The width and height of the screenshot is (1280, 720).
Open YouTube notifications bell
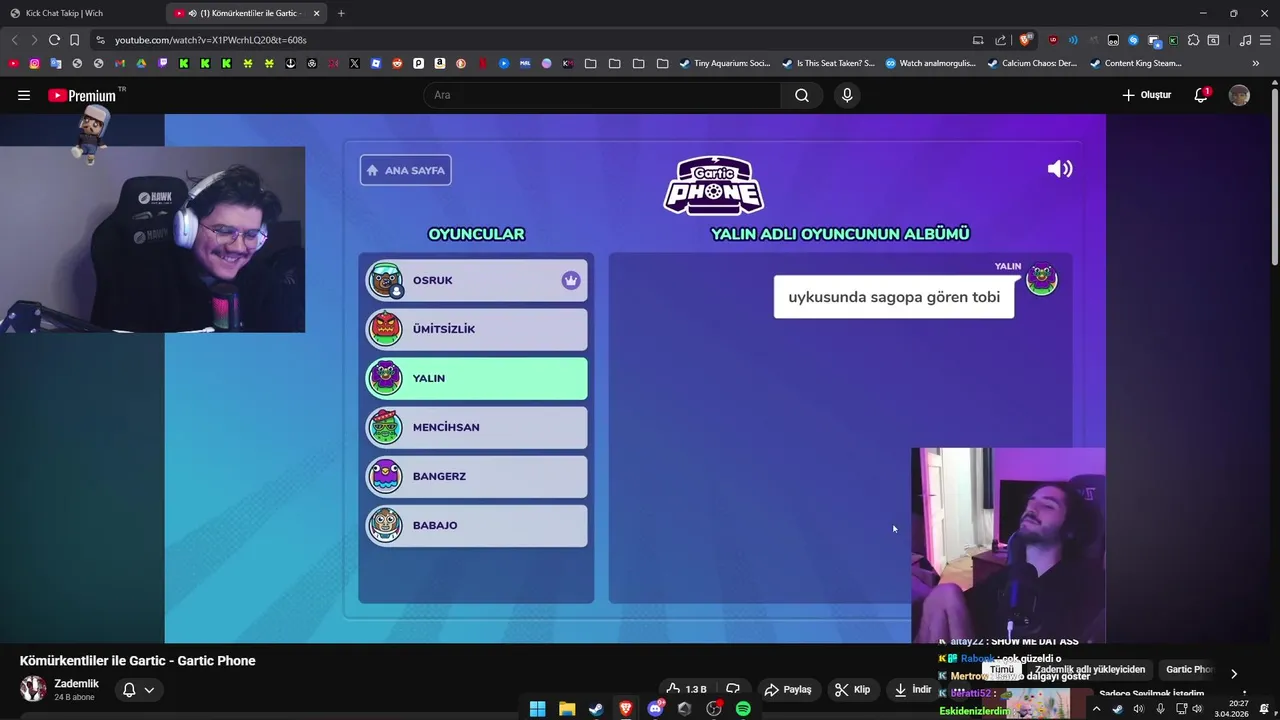[x=1201, y=95]
